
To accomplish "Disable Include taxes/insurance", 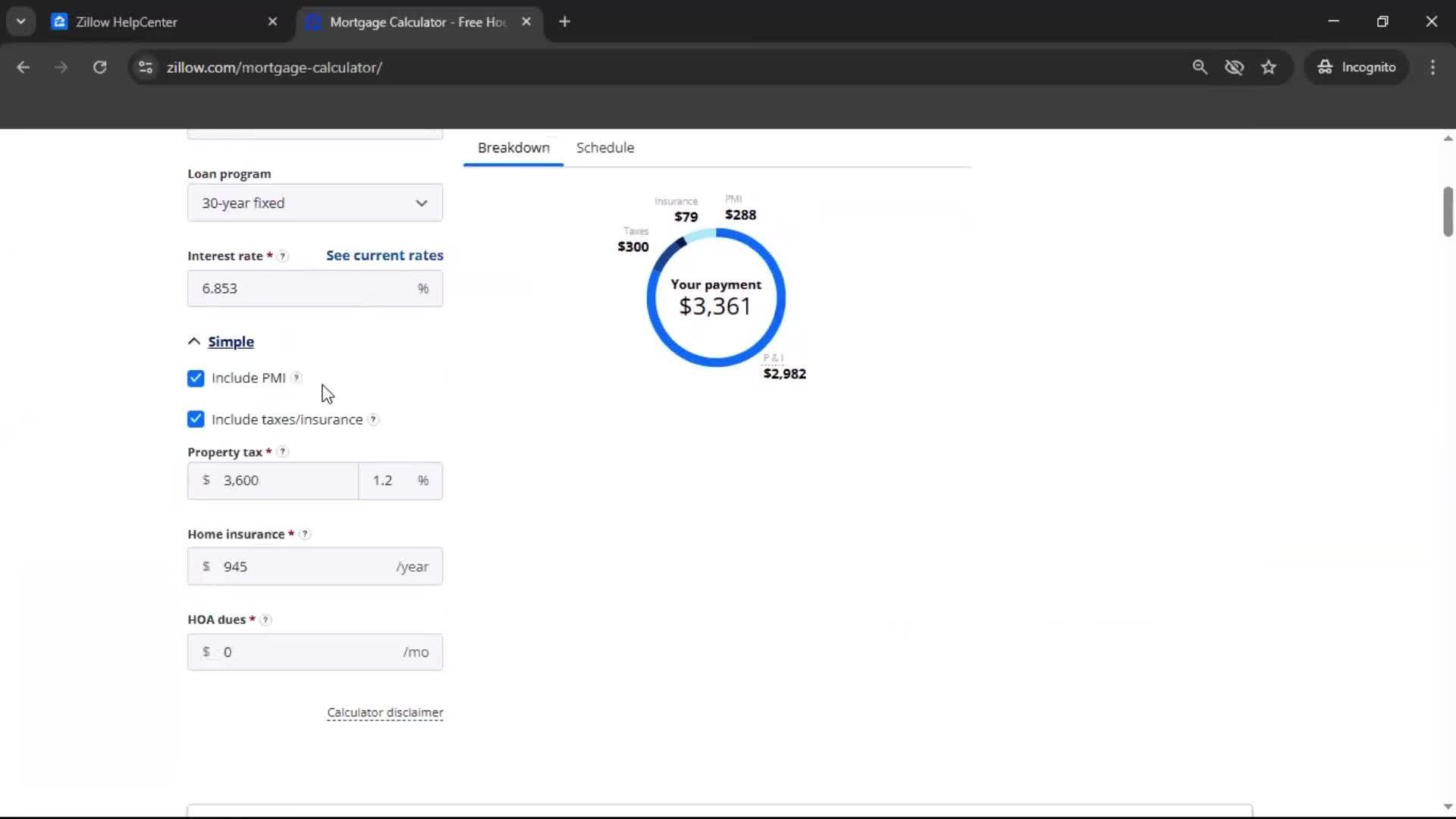I will (x=196, y=419).
